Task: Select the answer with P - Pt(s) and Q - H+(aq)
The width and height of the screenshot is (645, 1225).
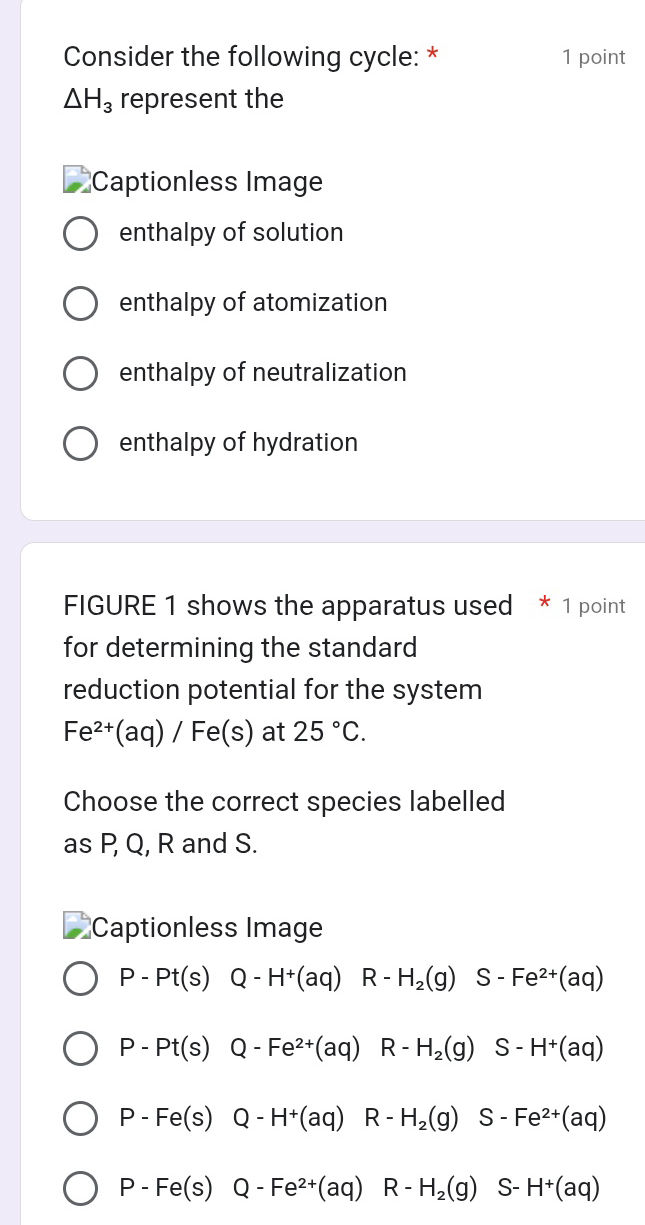Action: (x=80, y=978)
